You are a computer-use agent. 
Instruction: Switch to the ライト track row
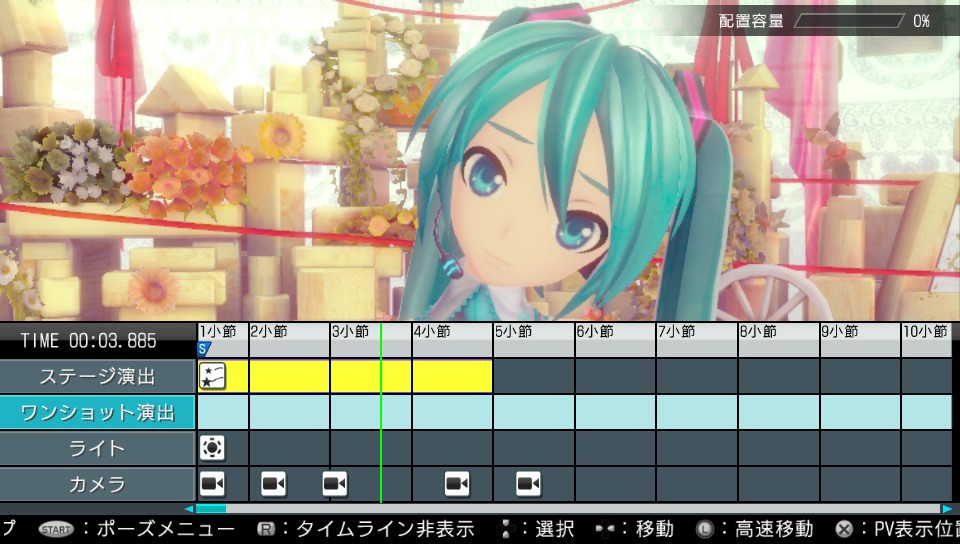[97, 448]
